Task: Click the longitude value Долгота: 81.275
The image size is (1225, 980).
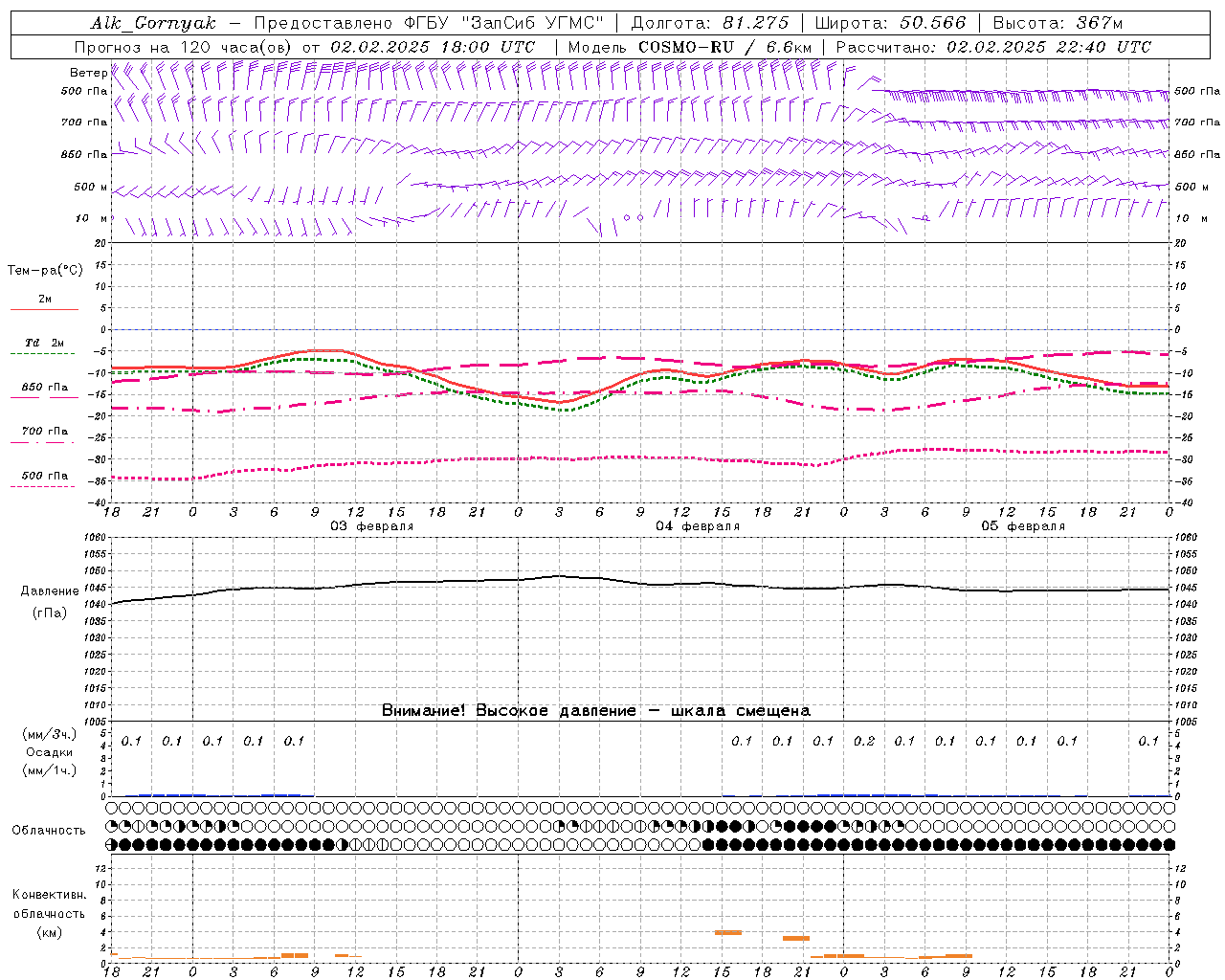Action: point(710,23)
